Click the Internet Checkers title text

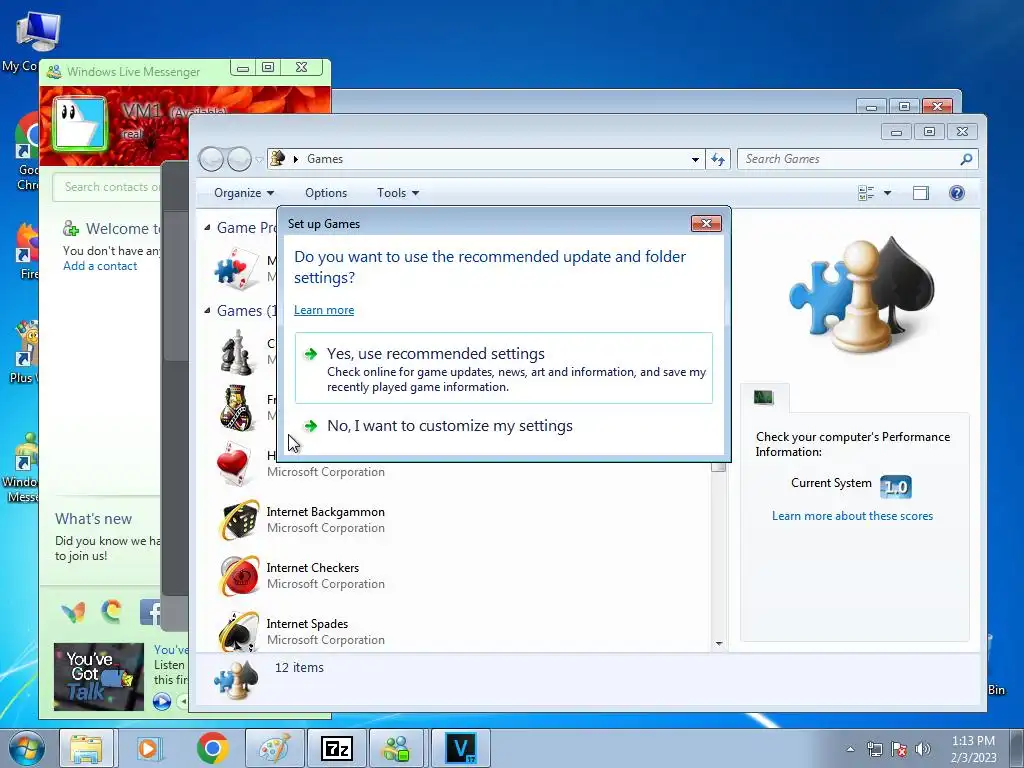[313, 568]
